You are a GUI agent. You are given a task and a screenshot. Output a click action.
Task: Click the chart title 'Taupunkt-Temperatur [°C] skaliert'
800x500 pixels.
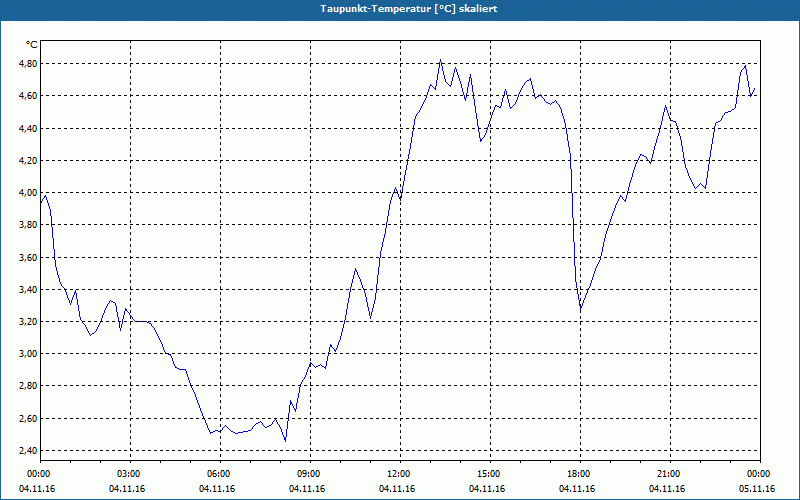click(x=409, y=9)
